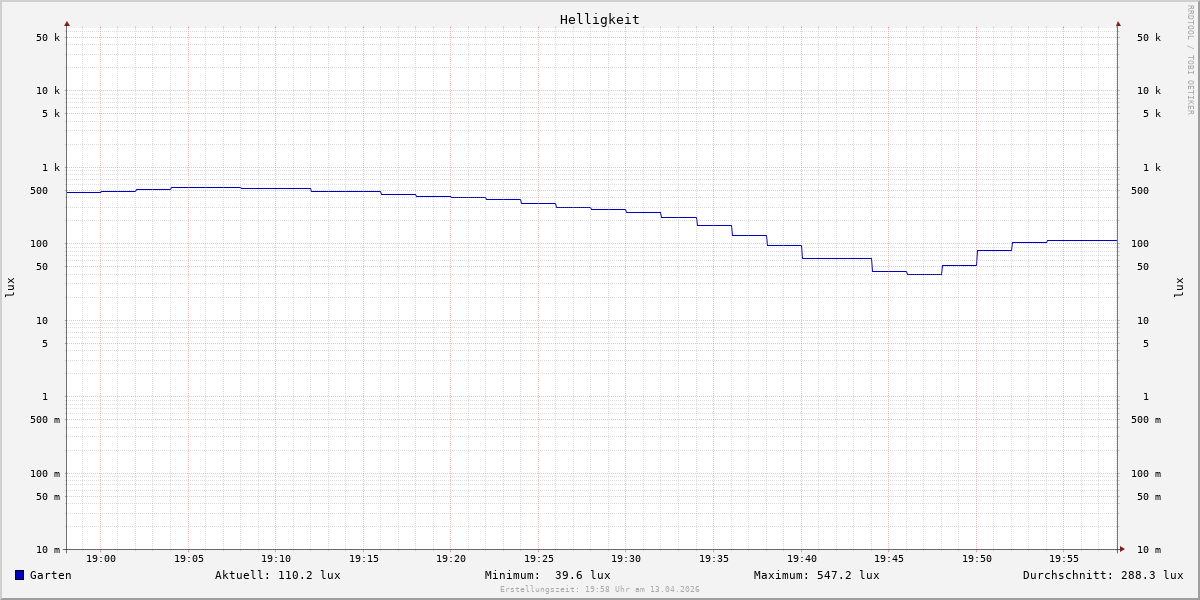Select the 'Aktuell: 110.2 lux' value
This screenshot has width=1200, height=600.
[x=278, y=575]
